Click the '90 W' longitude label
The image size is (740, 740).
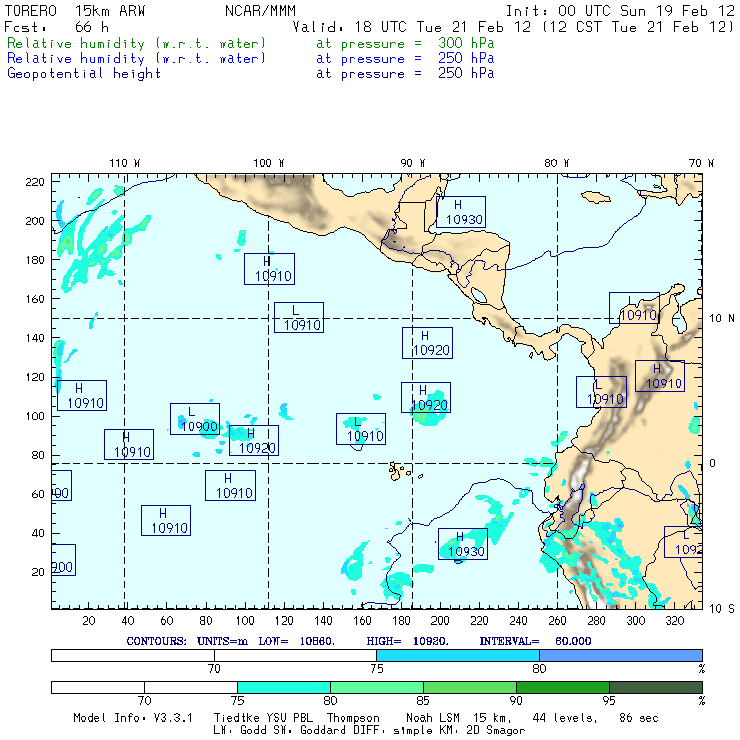(x=412, y=163)
